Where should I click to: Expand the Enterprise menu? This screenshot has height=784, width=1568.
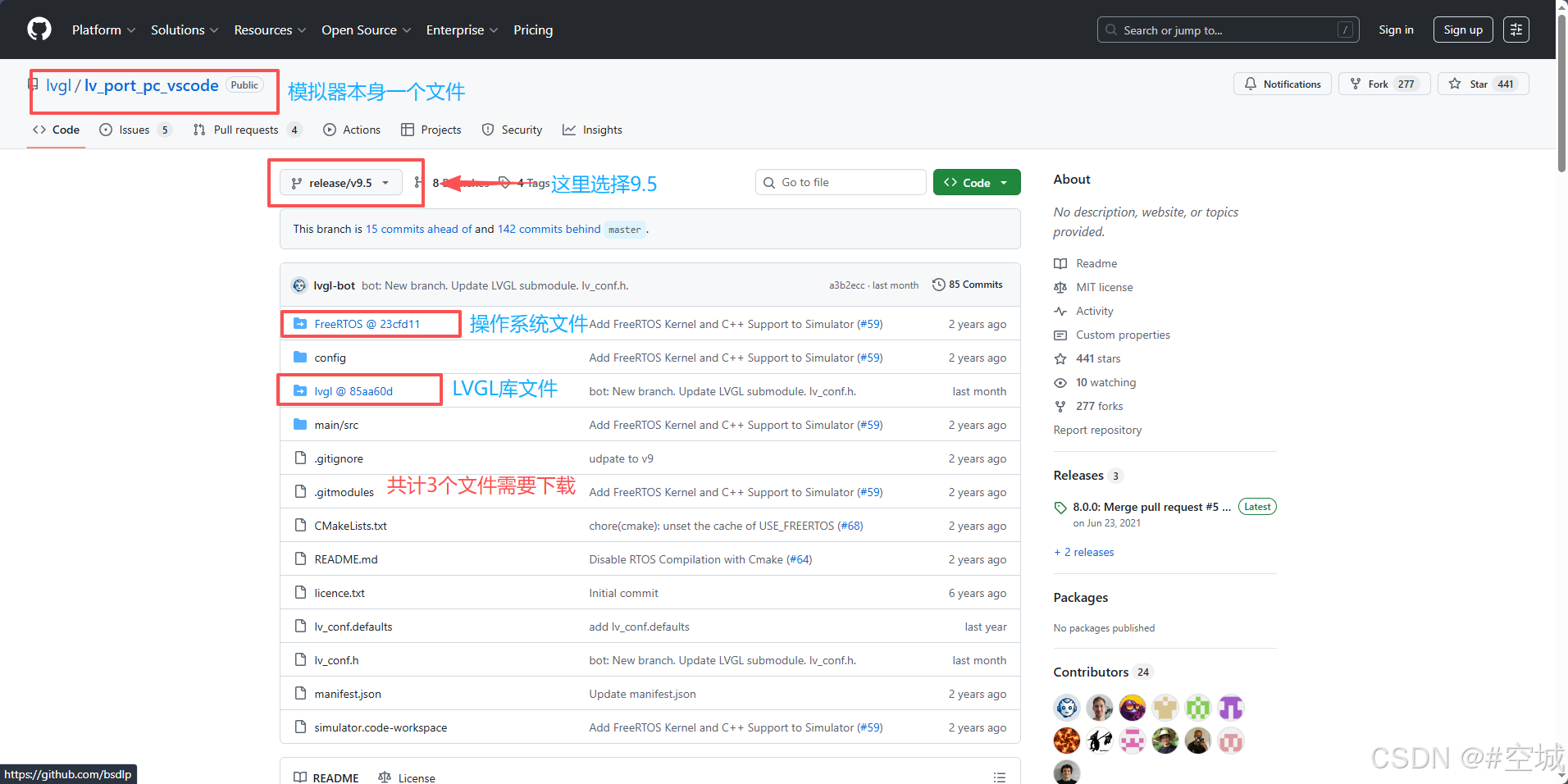click(x=462, y=30)
